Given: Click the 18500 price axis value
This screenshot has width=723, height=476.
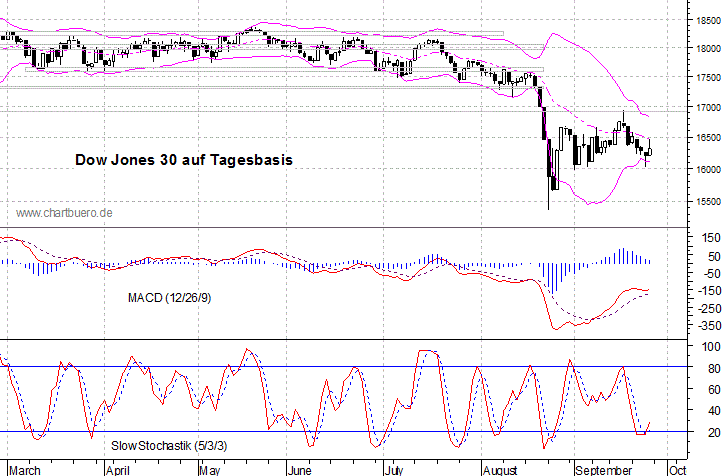Looking at the screenshot, I should (708, 21).
